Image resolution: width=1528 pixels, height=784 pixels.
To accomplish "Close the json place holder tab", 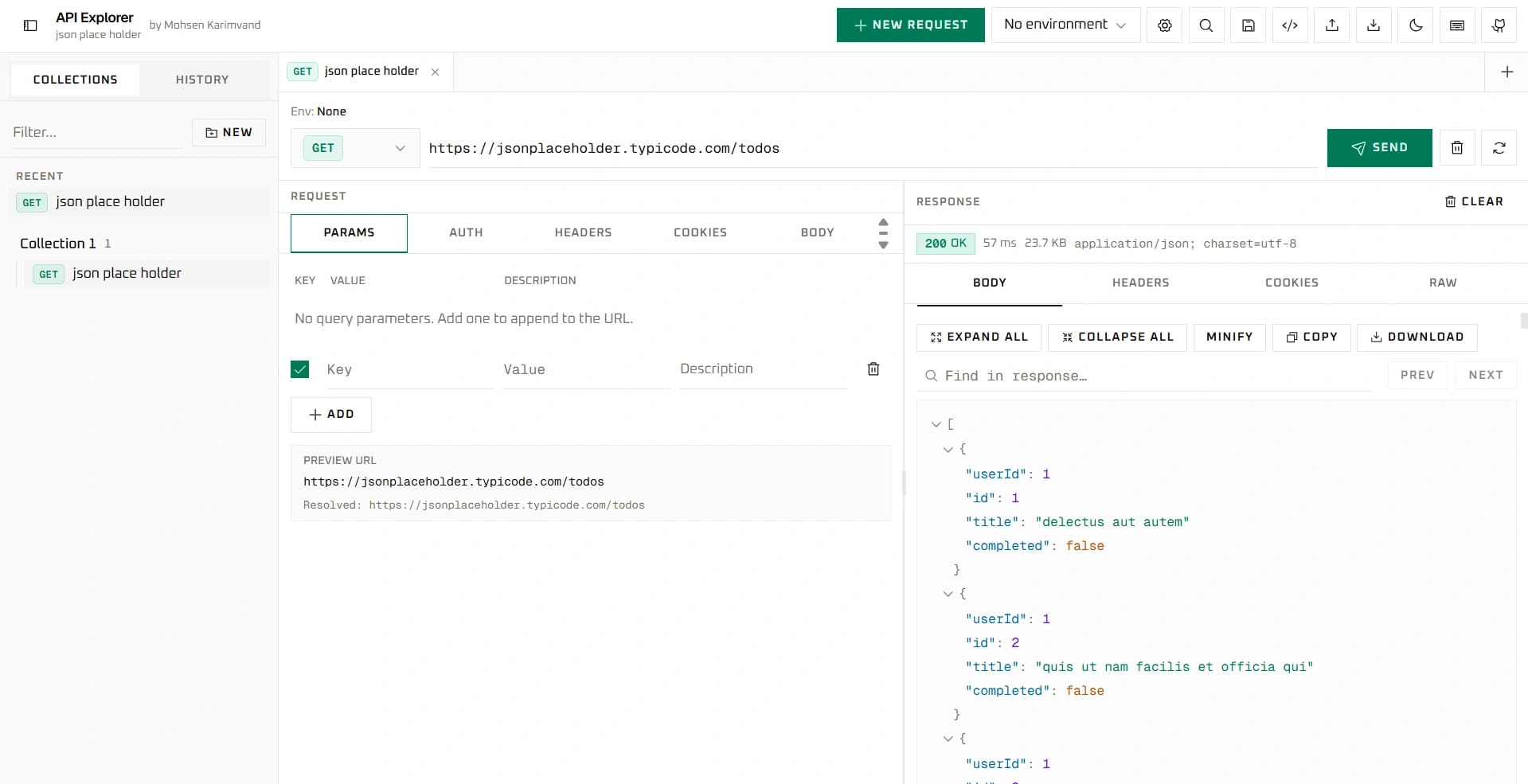I will (x=435, y=72).
